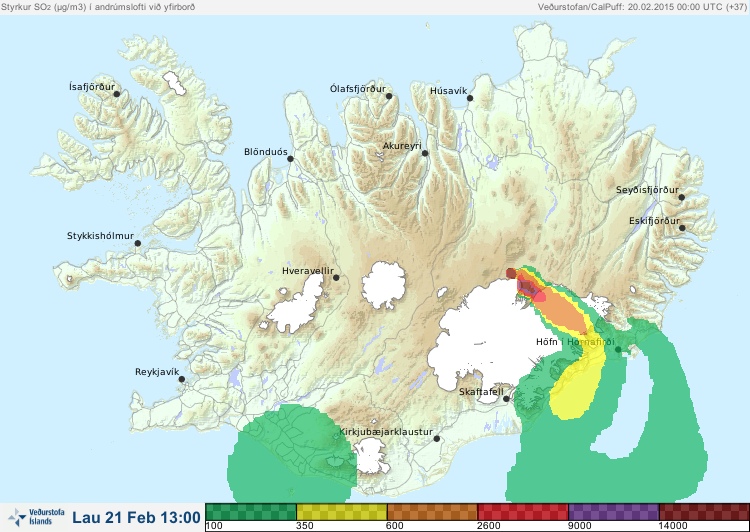Click the Ísafjörður label text

point(92,87)
